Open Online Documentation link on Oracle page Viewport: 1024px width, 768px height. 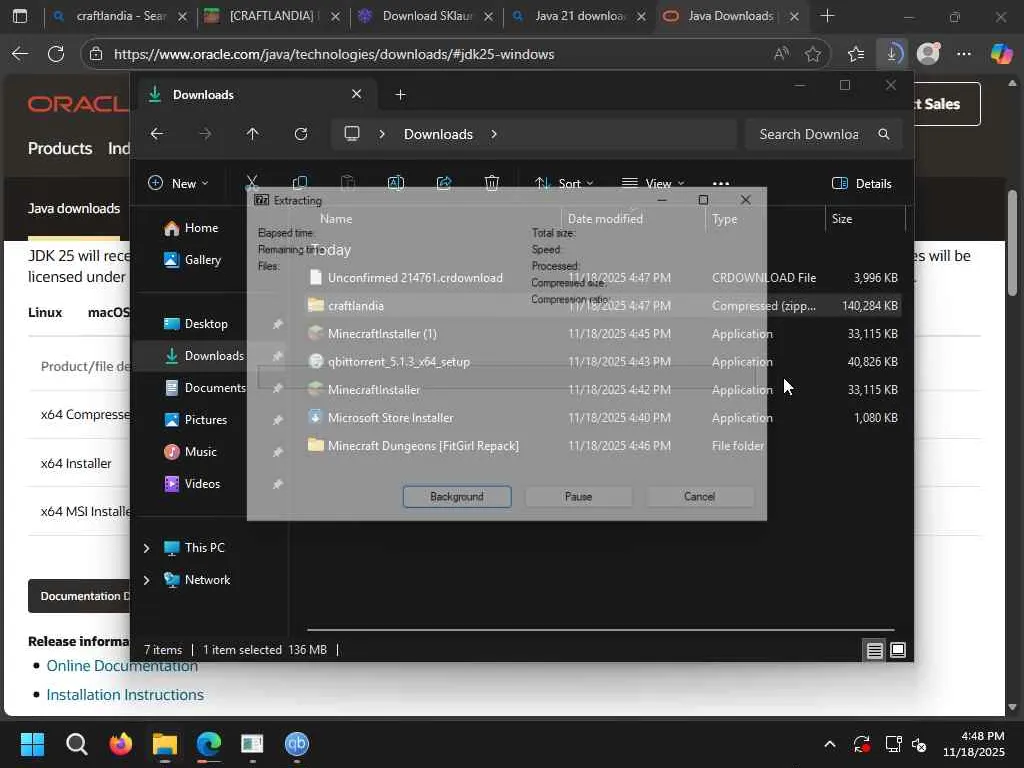(122, 666)
